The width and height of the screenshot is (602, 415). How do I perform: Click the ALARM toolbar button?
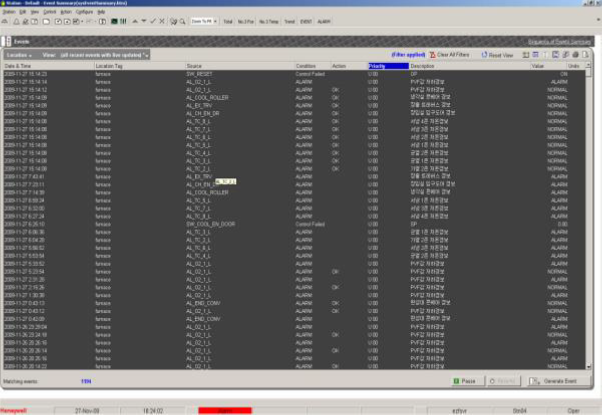(x=324, y=21)
